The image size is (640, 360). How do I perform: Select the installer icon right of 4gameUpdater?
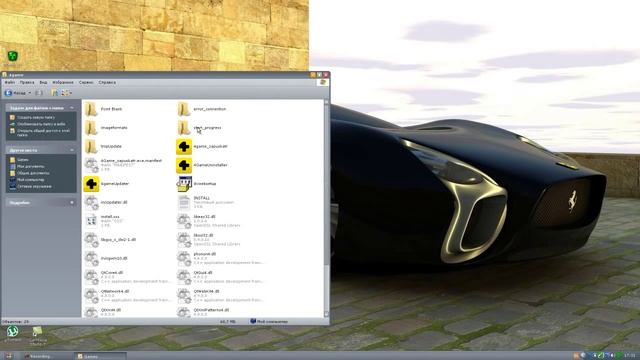point(184,184)
